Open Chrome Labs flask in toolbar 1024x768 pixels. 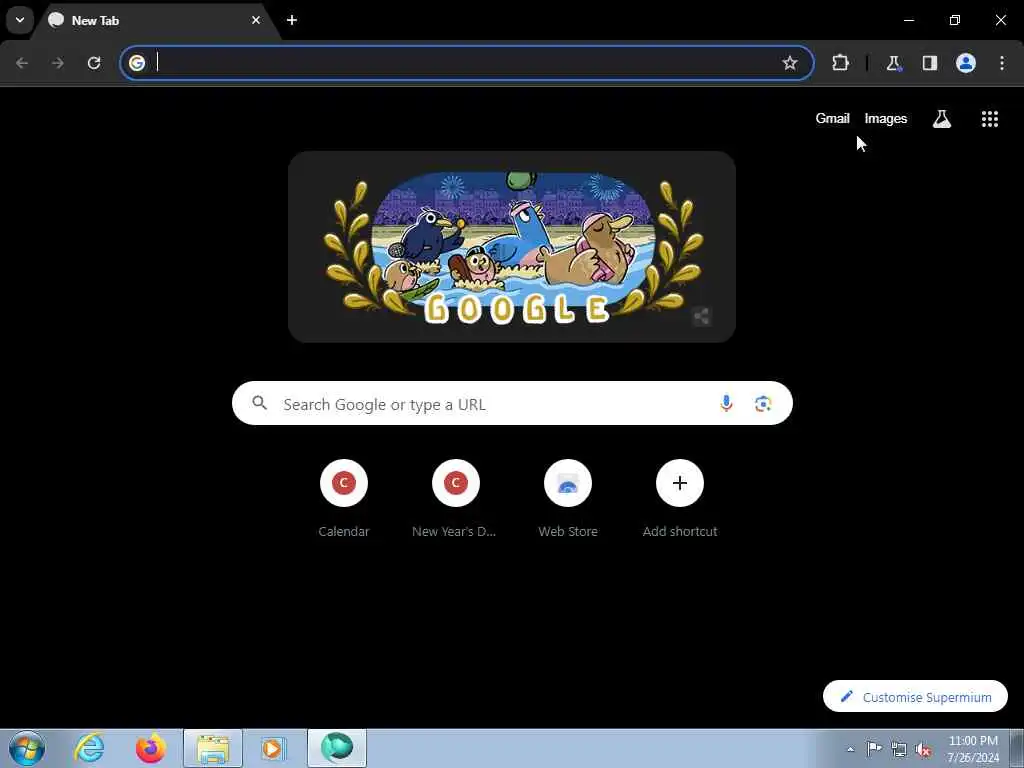pyautogui.click(x=893, y=63)
